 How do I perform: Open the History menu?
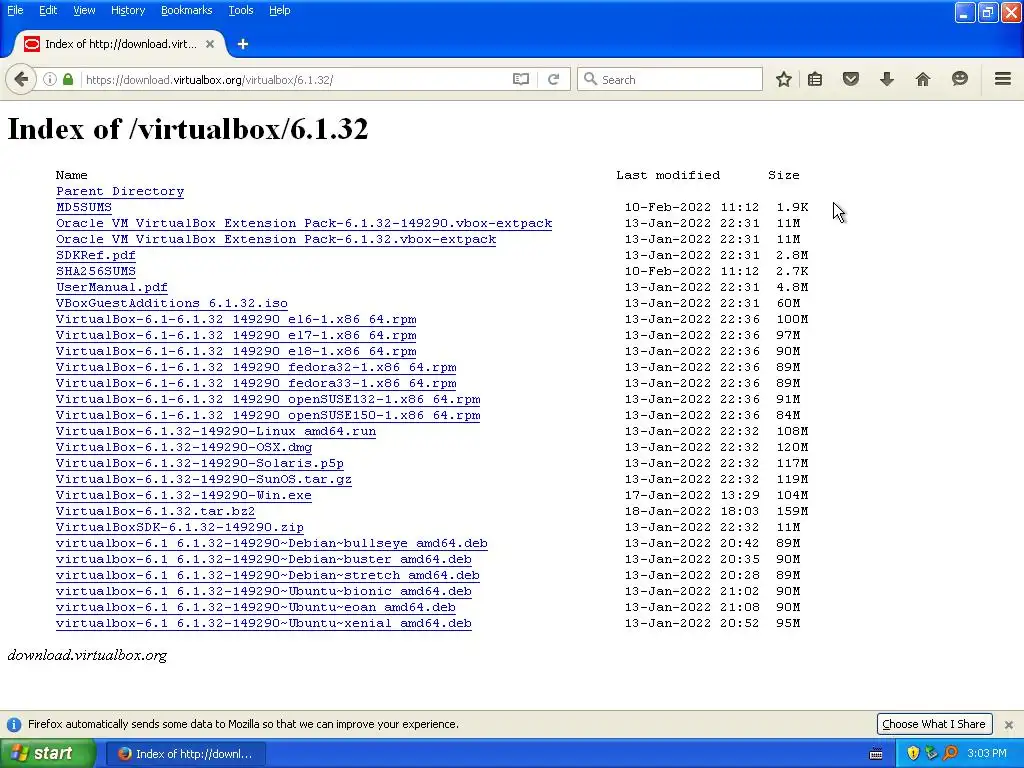127,10
